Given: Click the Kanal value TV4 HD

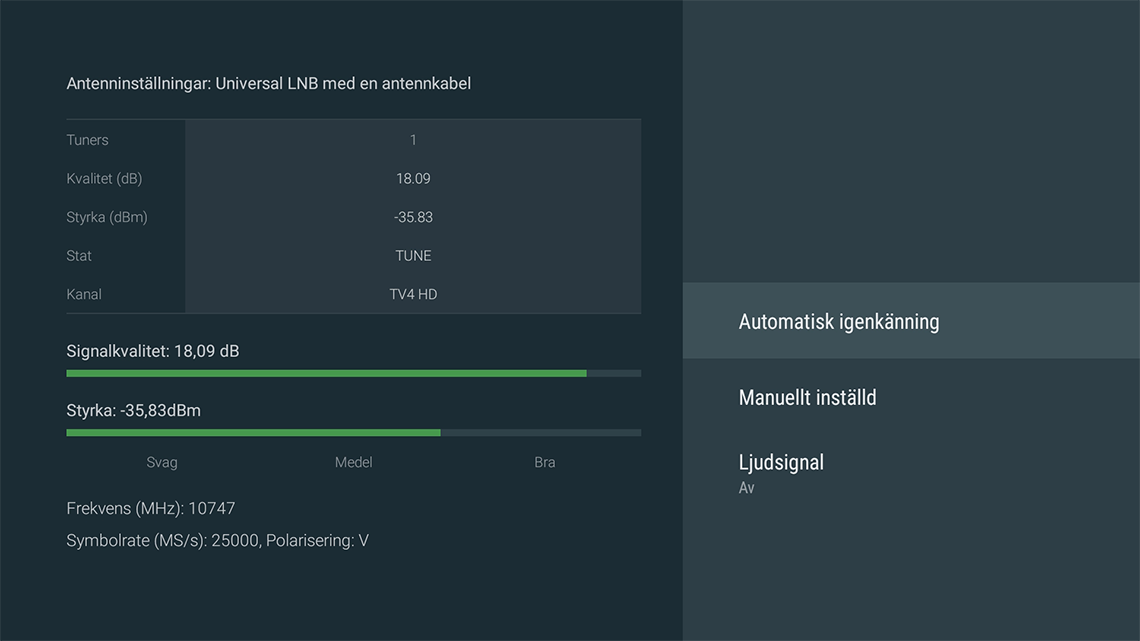Looking at the screenshot, I should [x=413, y=294].
